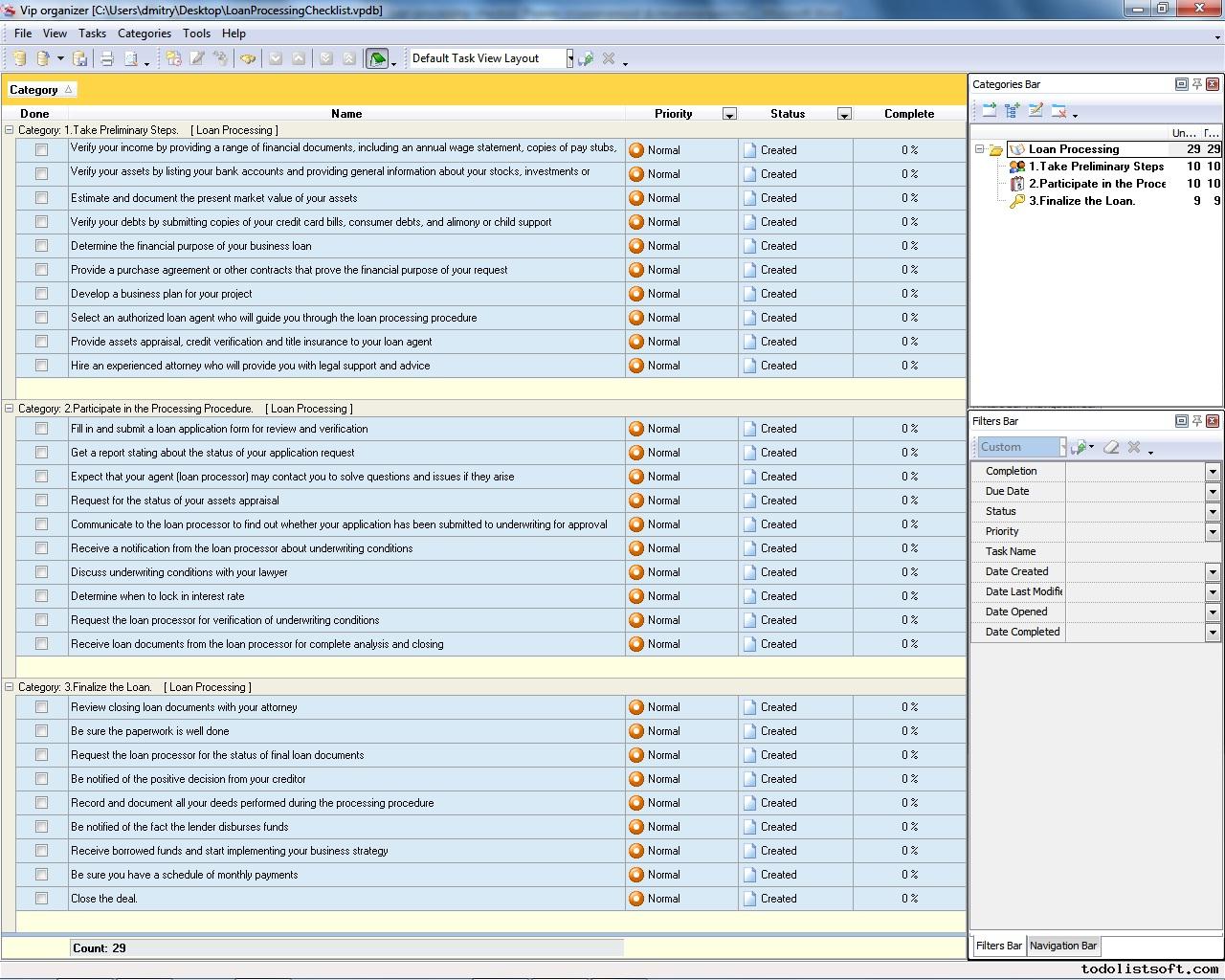Open the Categories menu

[144, 33]
